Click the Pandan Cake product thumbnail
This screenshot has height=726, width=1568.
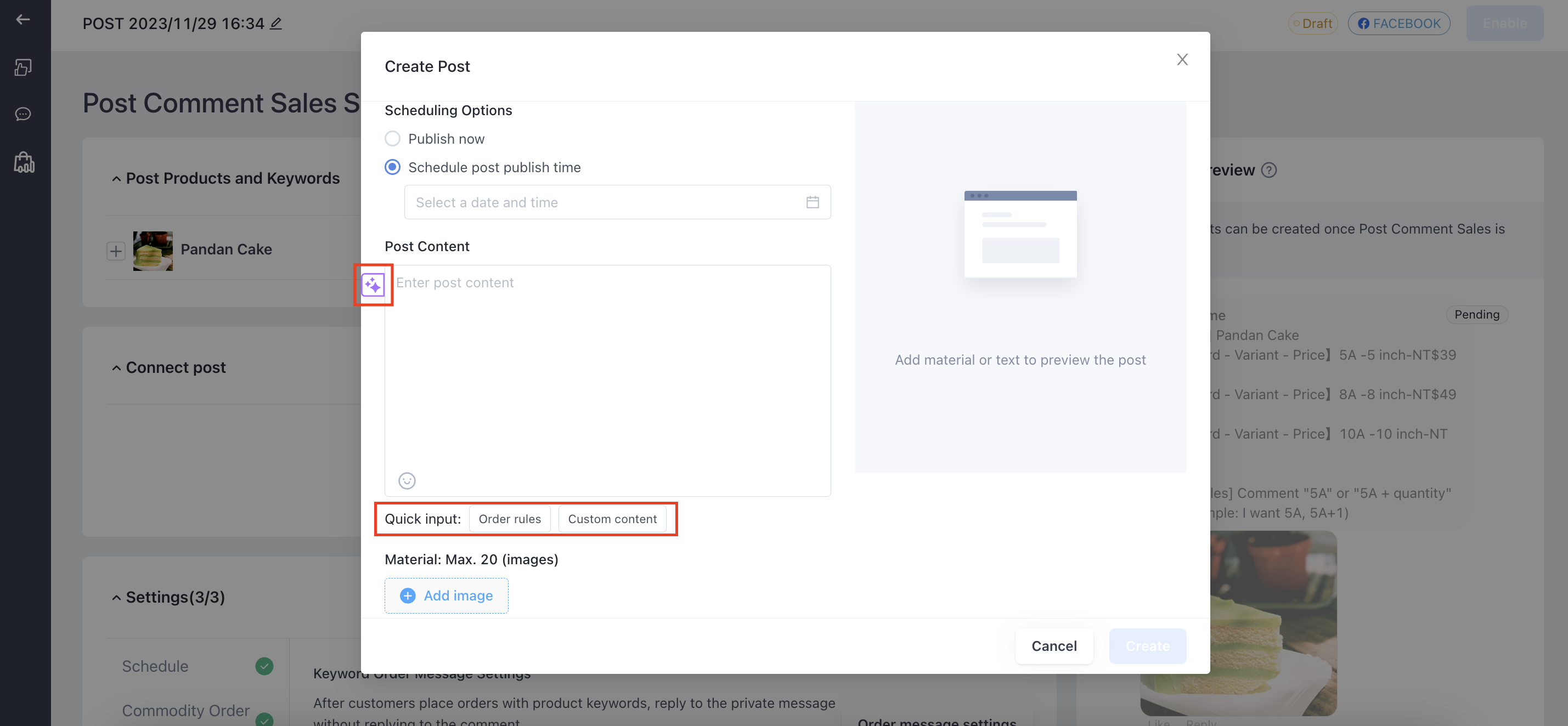[x=153, y=251]
